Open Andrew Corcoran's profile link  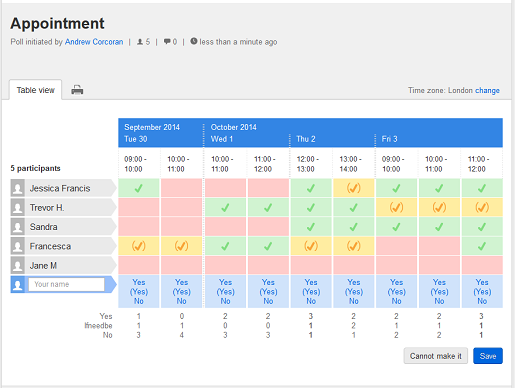(94, 42)
